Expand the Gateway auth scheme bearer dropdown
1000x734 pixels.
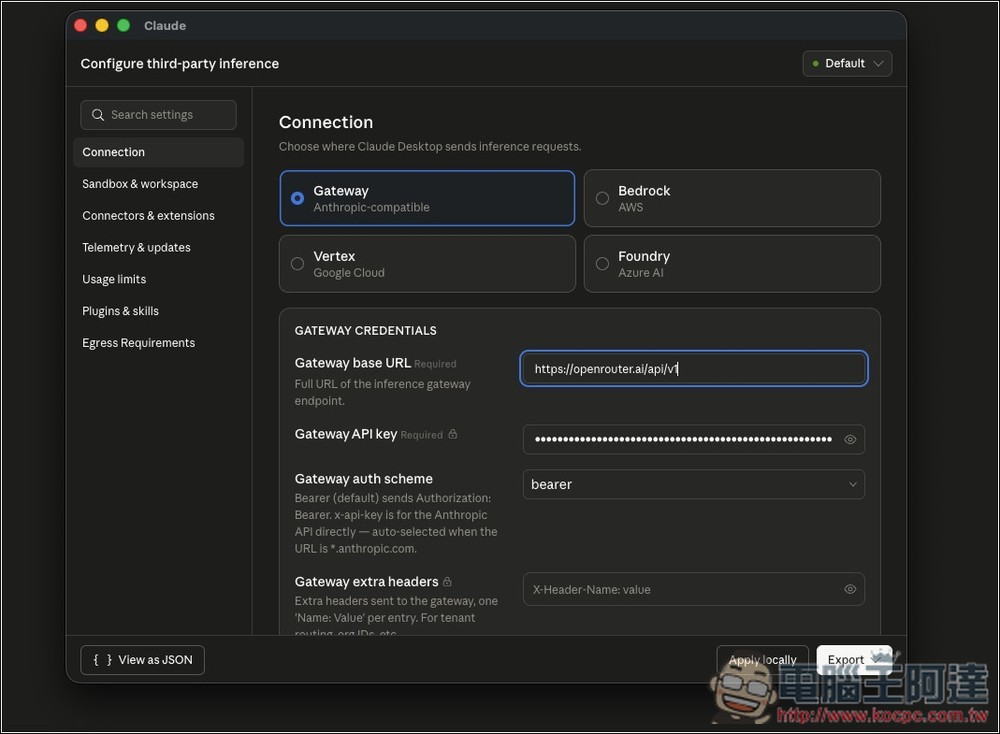point(693,484)
